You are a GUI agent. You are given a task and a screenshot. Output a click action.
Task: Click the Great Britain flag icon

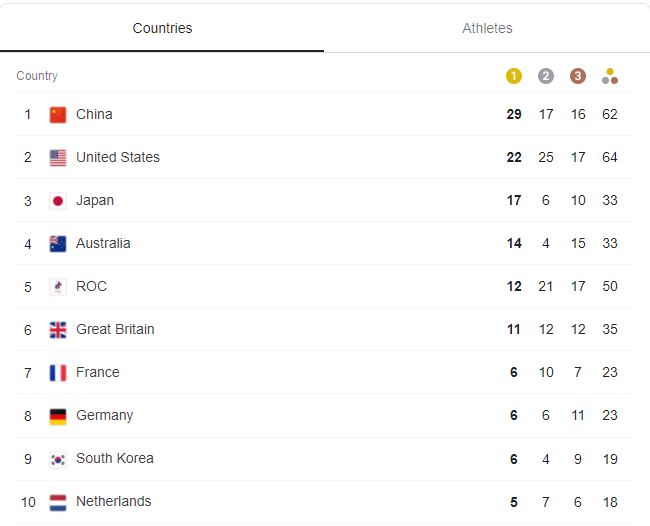[58, 330]
